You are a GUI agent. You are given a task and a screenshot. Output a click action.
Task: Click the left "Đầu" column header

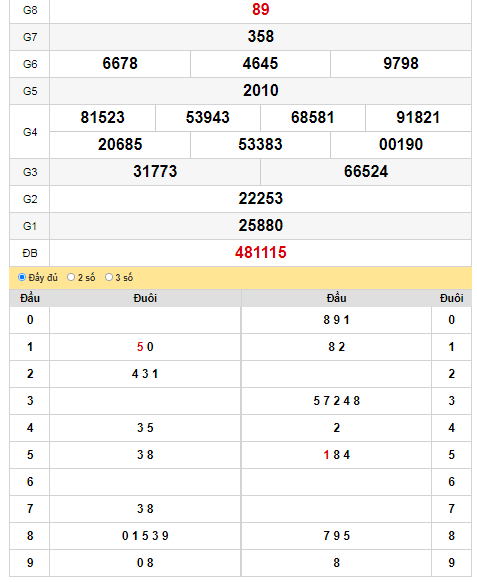coord(30,298)
